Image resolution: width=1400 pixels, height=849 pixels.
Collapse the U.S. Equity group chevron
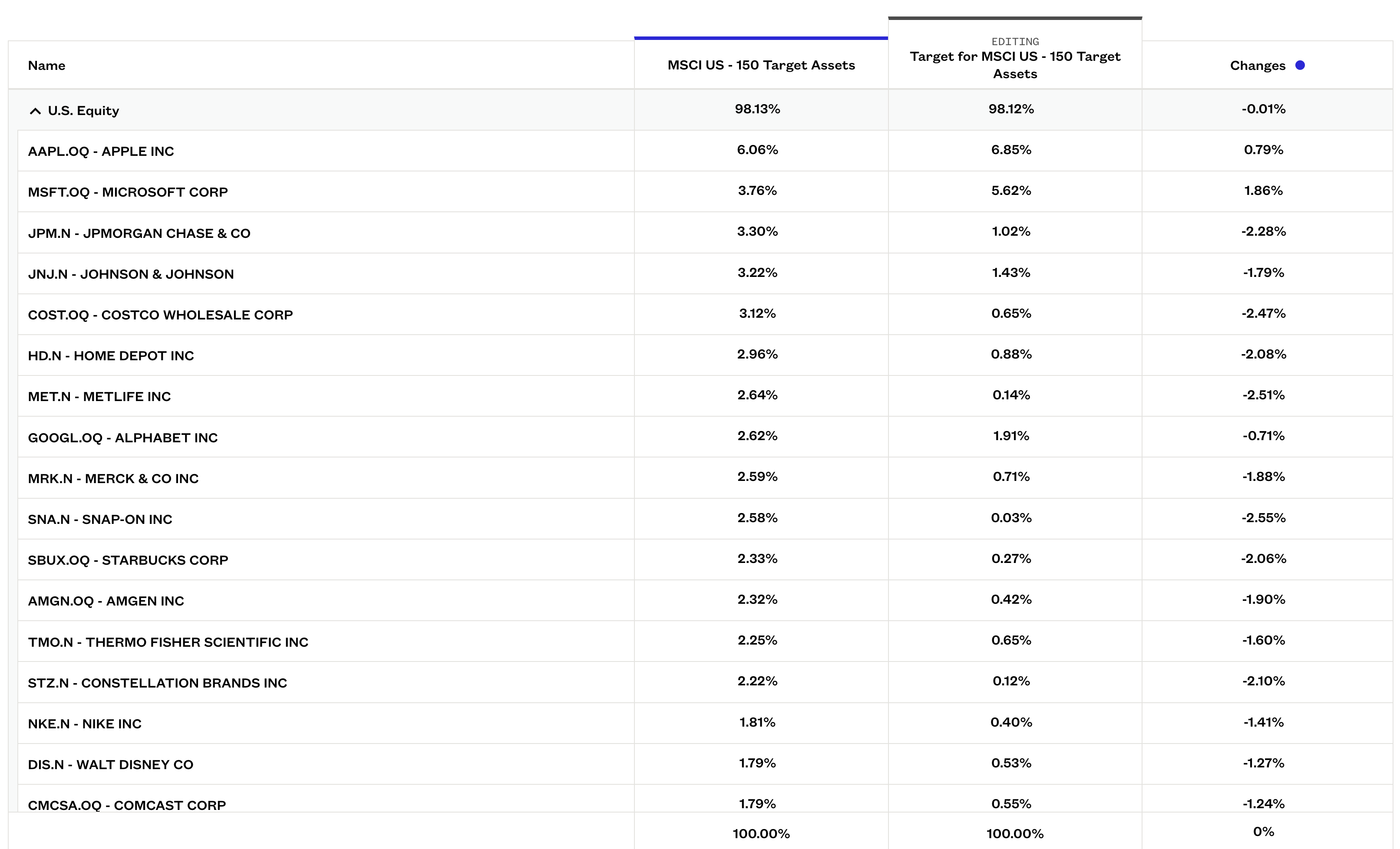(x=35, y=111)
